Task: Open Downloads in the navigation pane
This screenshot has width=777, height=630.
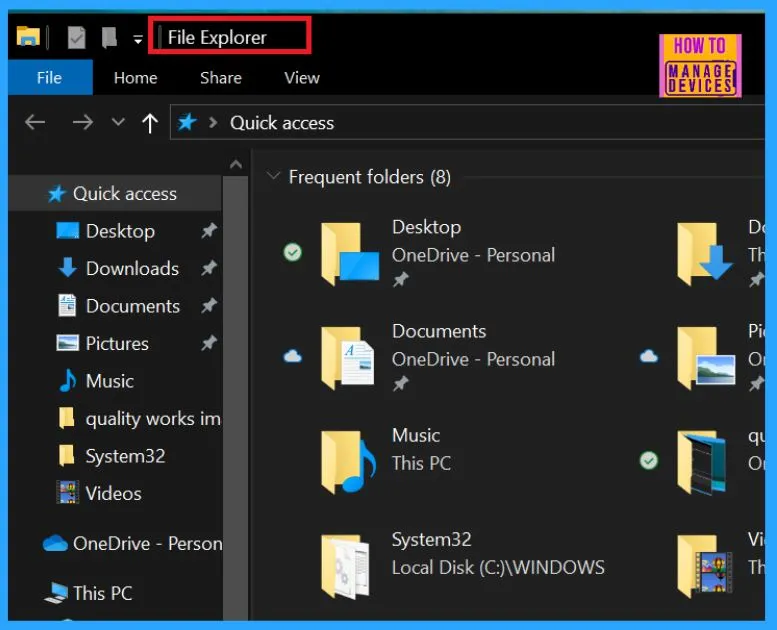Action: pos(132,268)
